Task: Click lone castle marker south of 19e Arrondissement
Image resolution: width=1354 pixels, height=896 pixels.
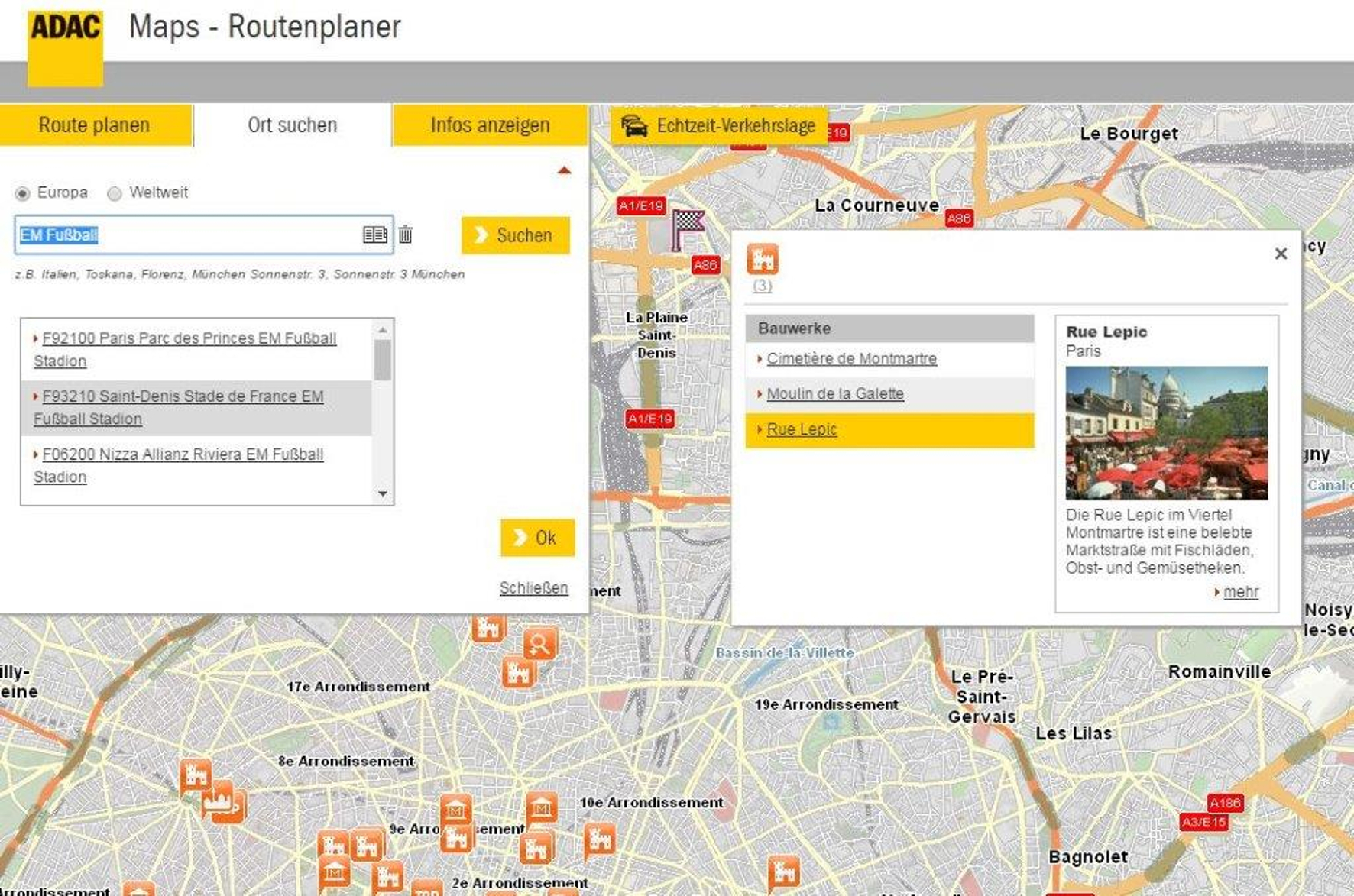Action: click(784, 872)
